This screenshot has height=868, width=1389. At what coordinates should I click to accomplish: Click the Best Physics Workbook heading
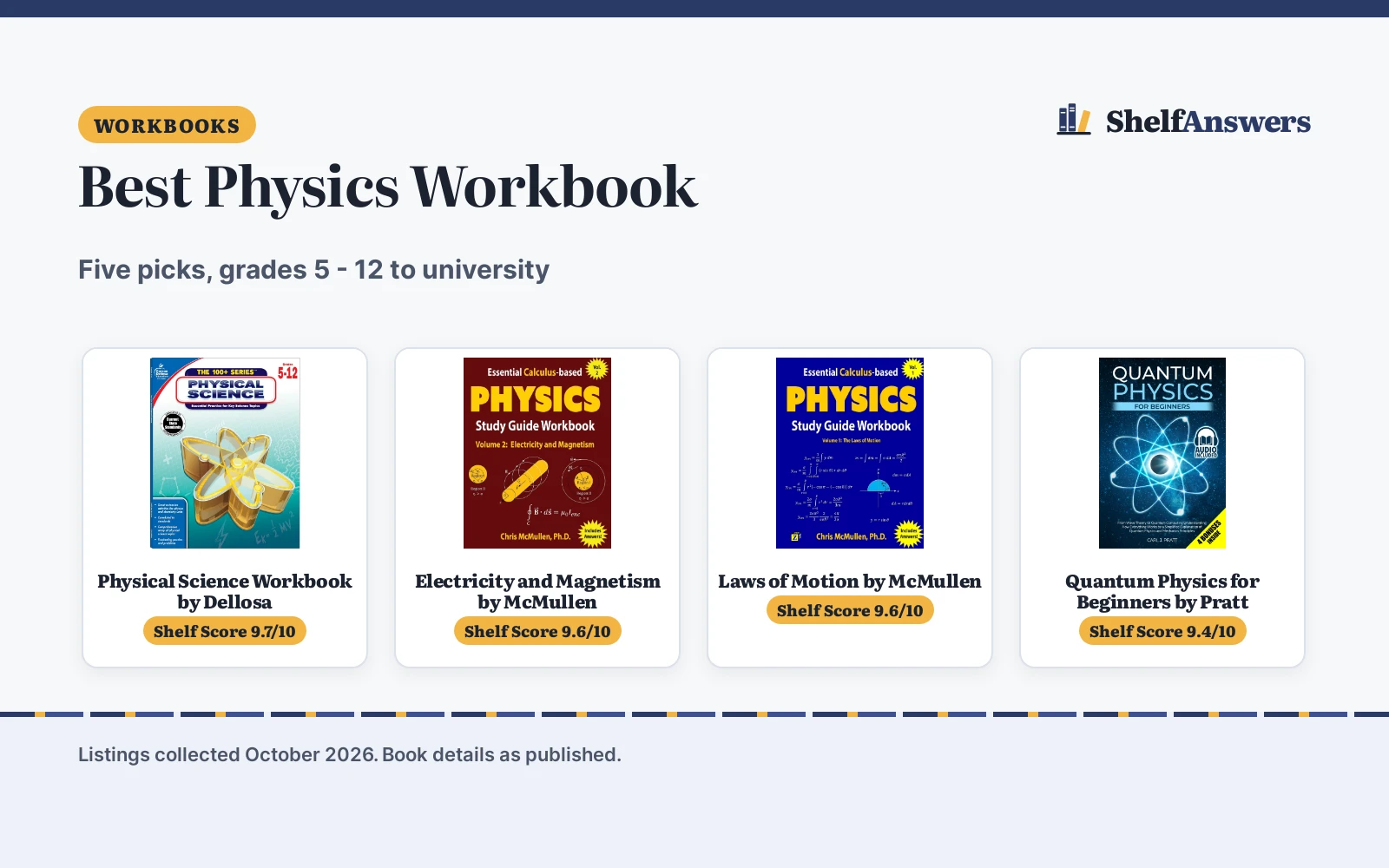388,187
